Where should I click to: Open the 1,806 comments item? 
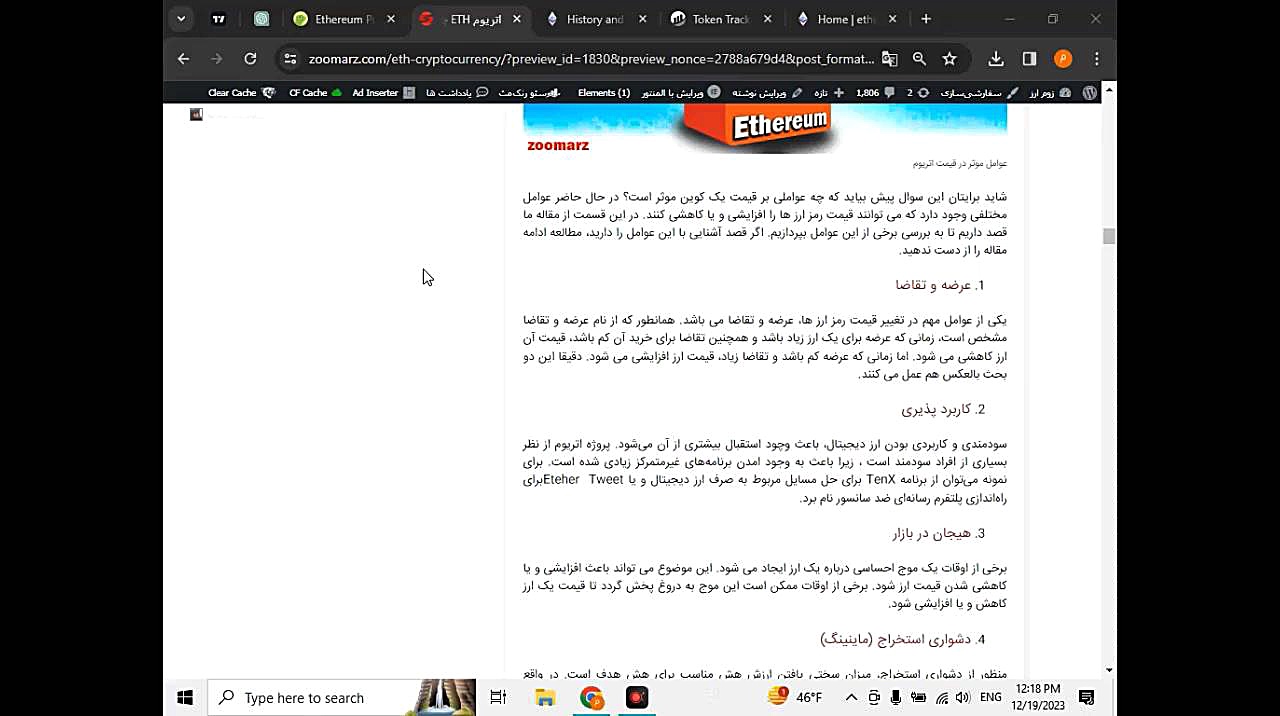click(875, 93)
